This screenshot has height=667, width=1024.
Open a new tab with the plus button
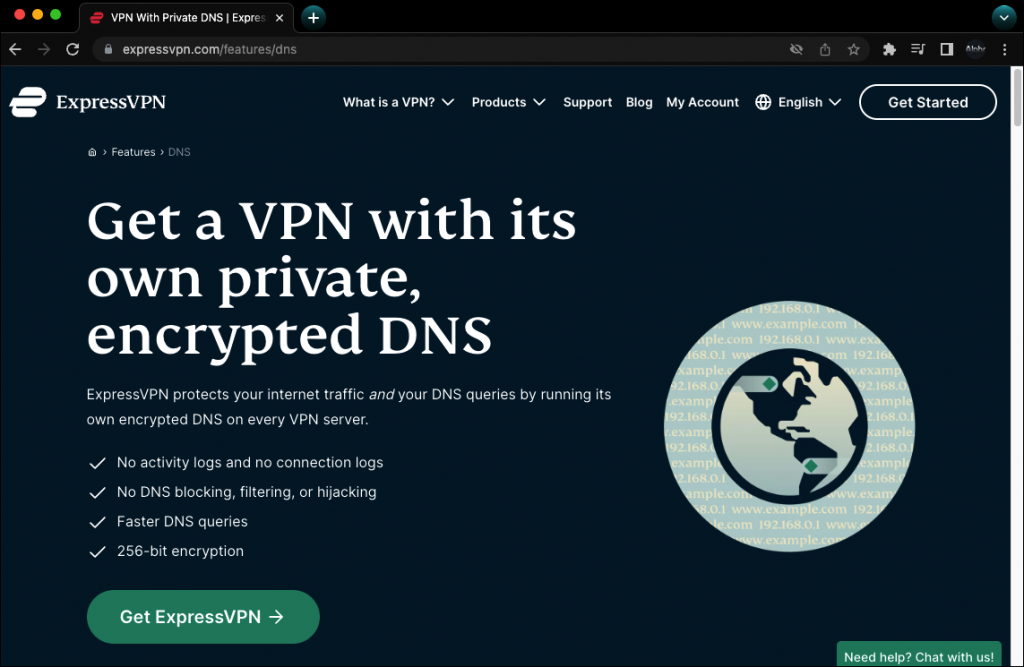click(314, 18)
